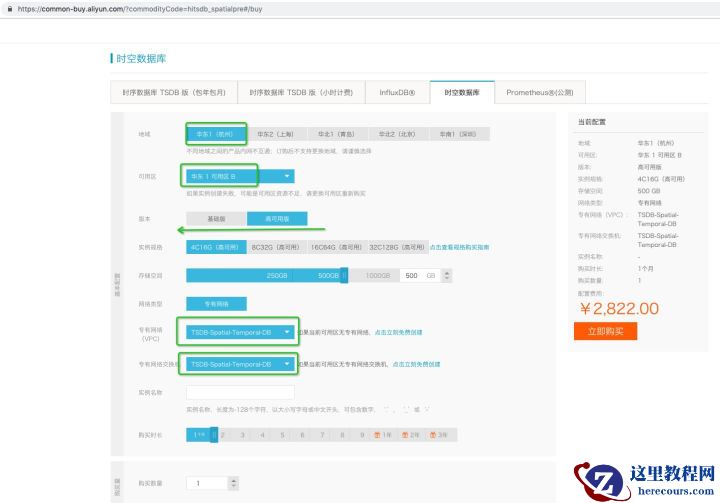
Task: Open the 华东 1 可用区 B zone dropdown
Action: (x=240, y=176)
